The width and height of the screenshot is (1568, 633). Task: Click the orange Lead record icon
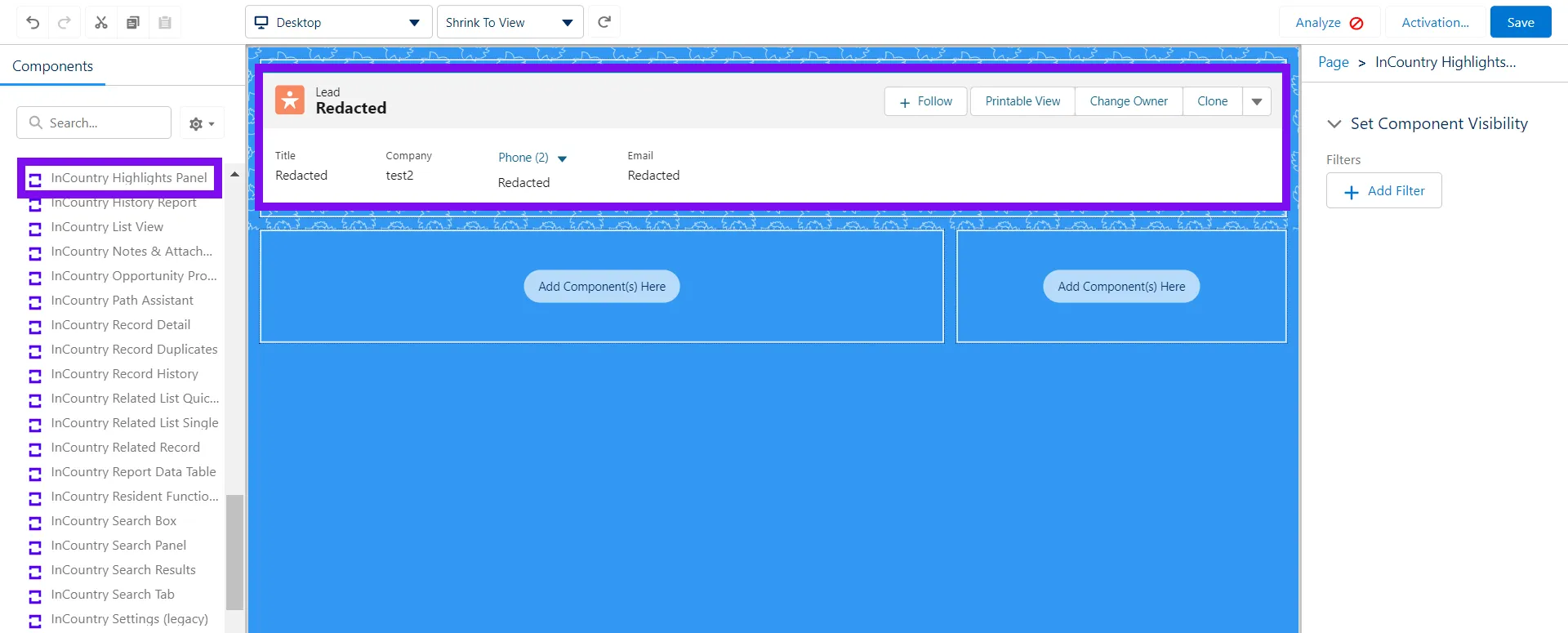pos(290,100)
